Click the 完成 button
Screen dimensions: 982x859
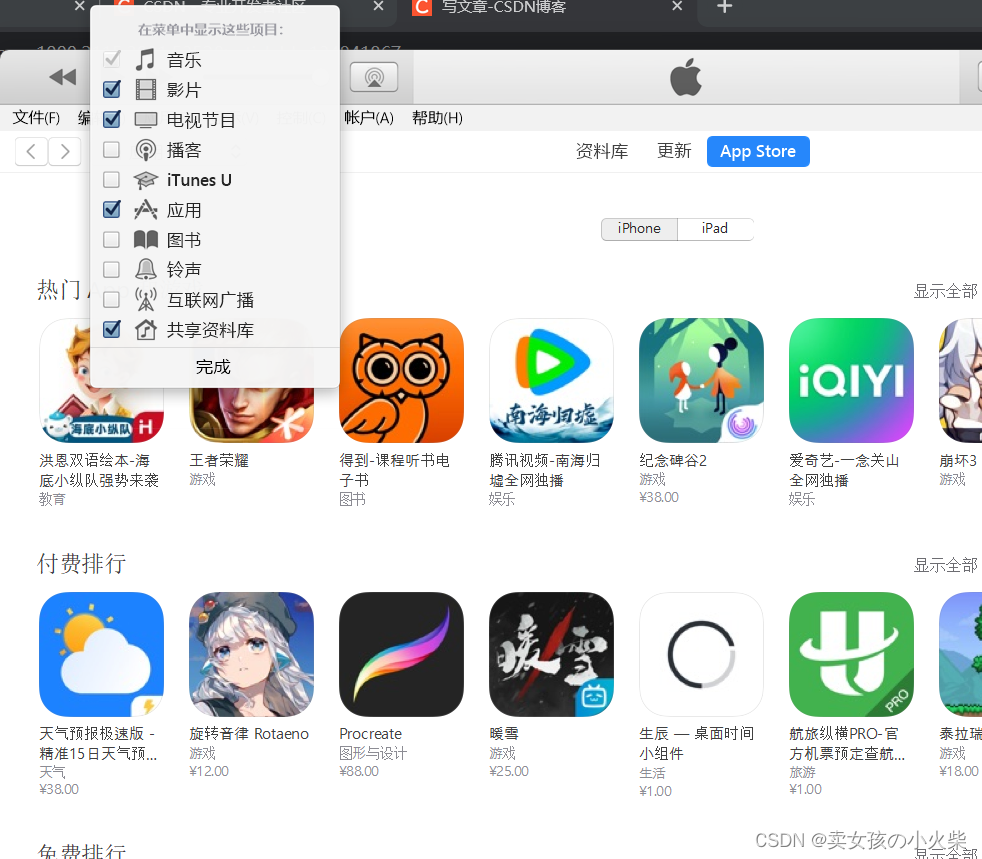tap(213, 366)
